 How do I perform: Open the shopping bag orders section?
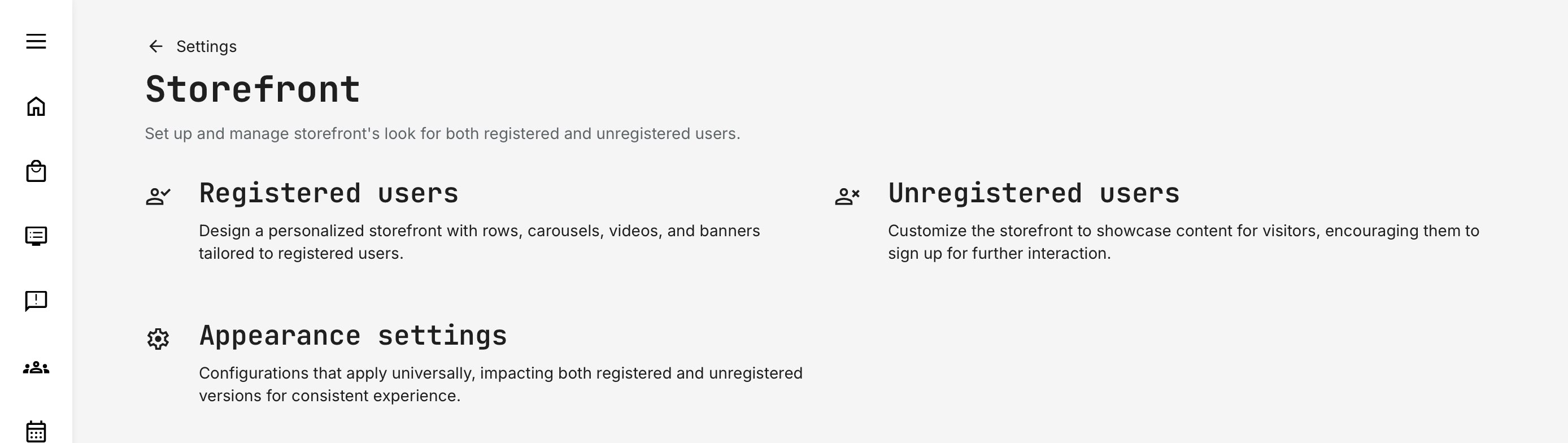click(37, 171)
